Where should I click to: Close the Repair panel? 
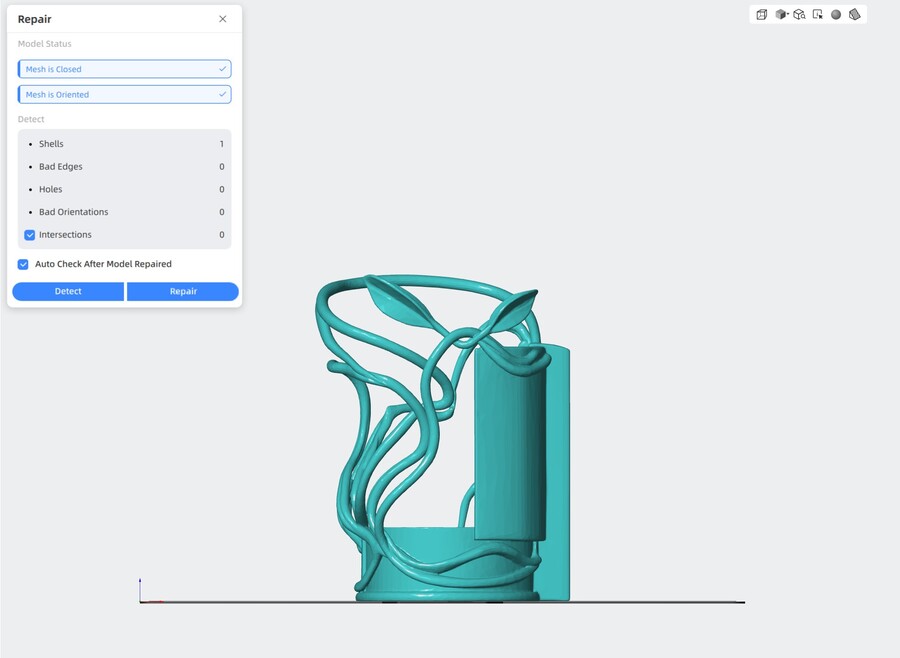point(222,19)
